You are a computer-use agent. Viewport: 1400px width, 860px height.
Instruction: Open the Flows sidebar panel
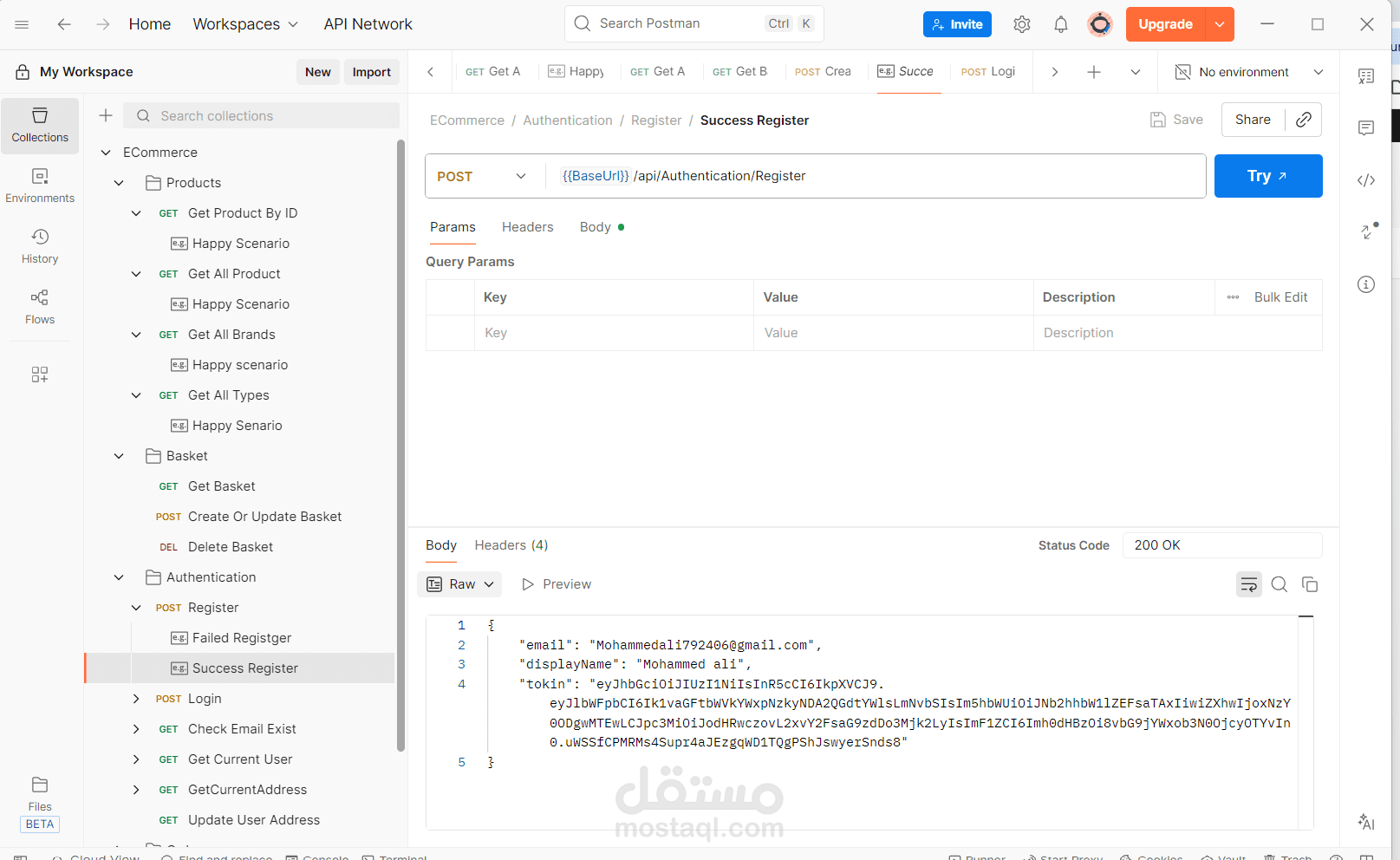[x=40, y=308]
